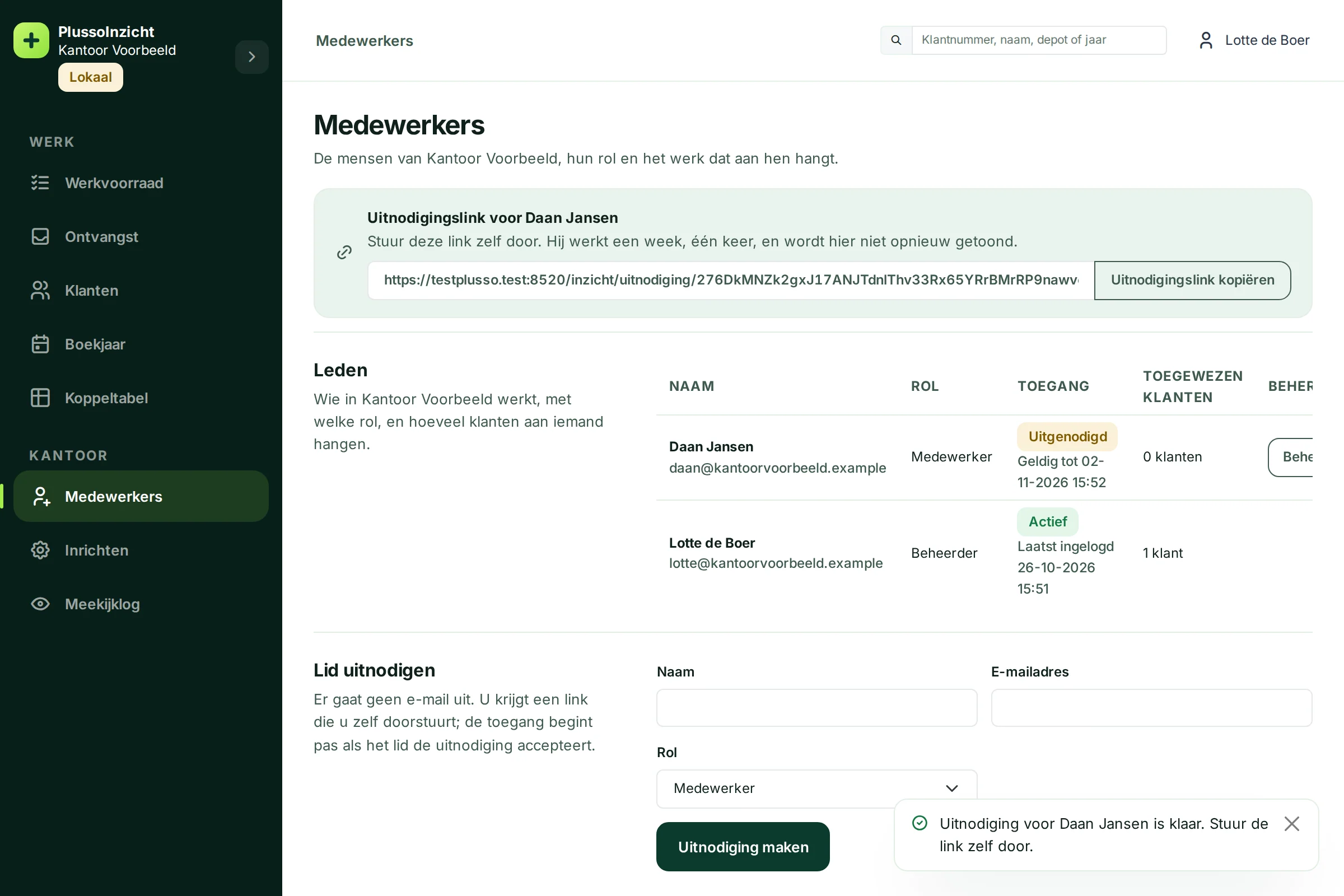Viewport: 1344px width, 896px height.
Task: Click the Naam input in Lid uitnodigen
Action: (x=816, y=707)
